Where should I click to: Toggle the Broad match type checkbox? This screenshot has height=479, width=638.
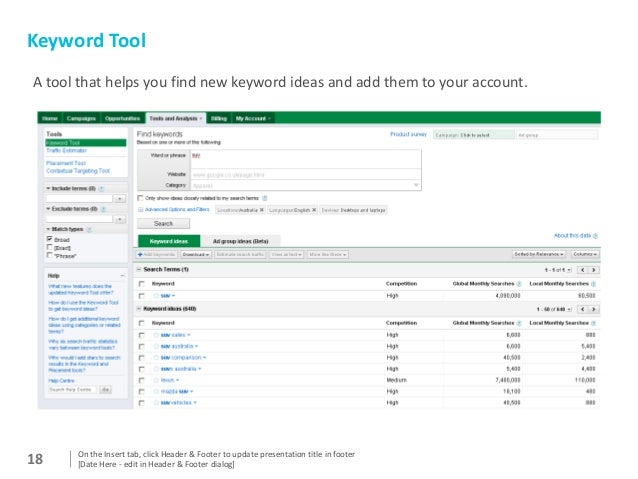[50, 240]
